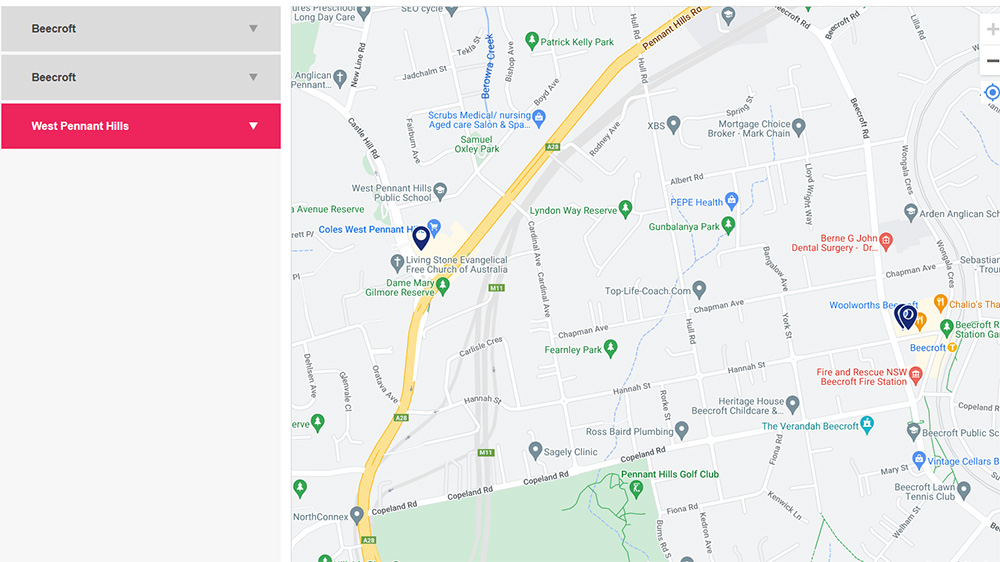Image resolution: width=1000 pixels, height=562 pixels.
Task: Click the West Pennant Hills Public School marker
Action: tap(440, 190)
